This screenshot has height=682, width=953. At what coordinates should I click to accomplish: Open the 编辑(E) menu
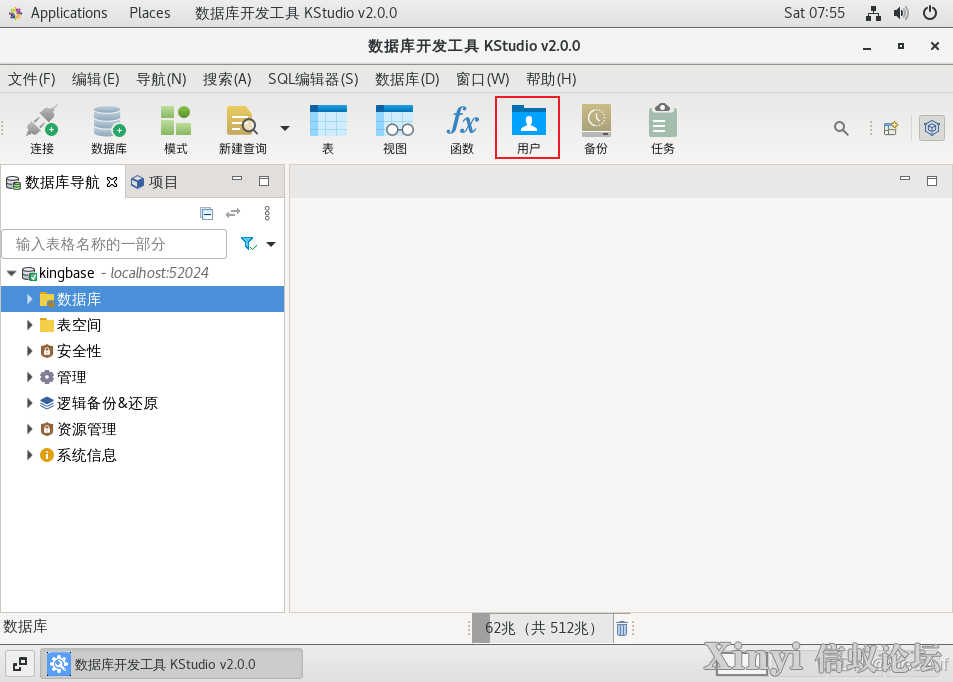95,79
